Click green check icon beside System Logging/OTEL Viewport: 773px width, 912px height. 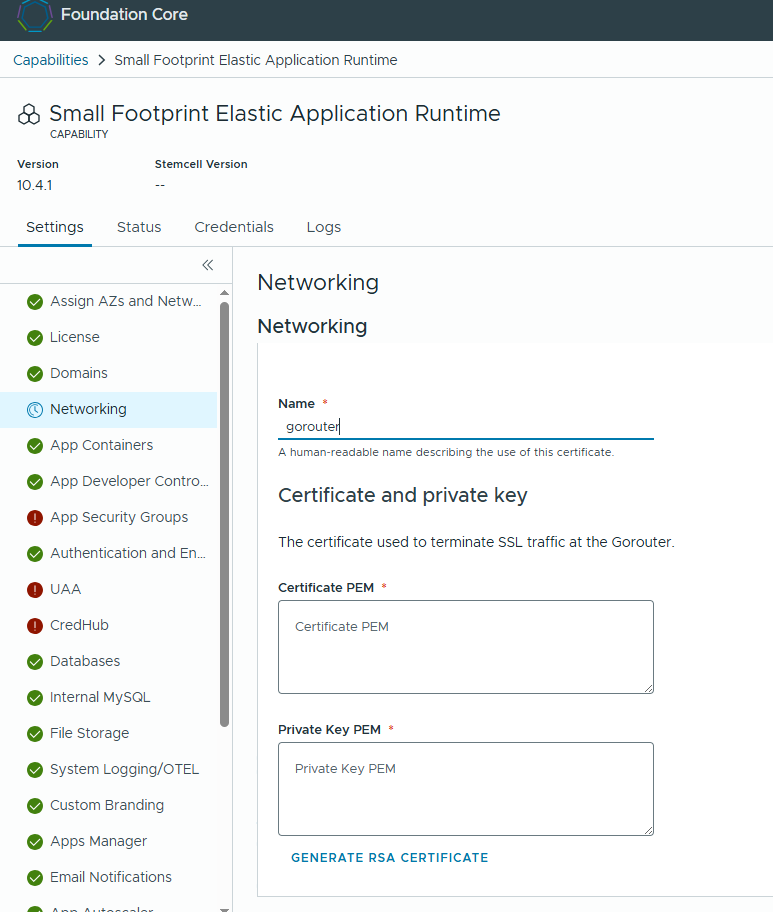[35, 770]
